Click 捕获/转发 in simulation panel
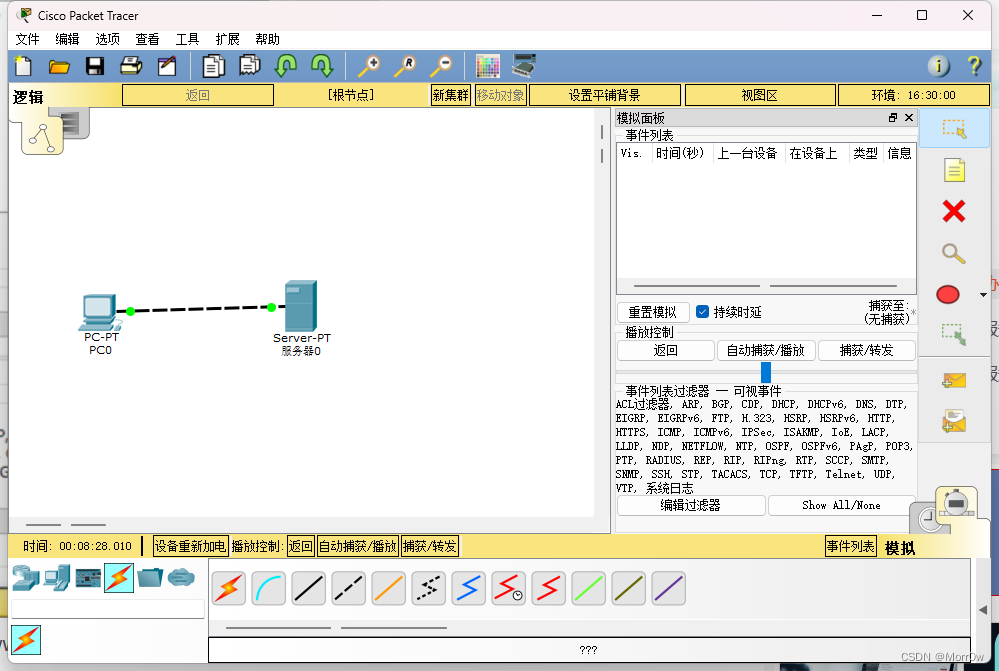Image resolution: width=999 pixels, height=671 pixels. (866, 350)
